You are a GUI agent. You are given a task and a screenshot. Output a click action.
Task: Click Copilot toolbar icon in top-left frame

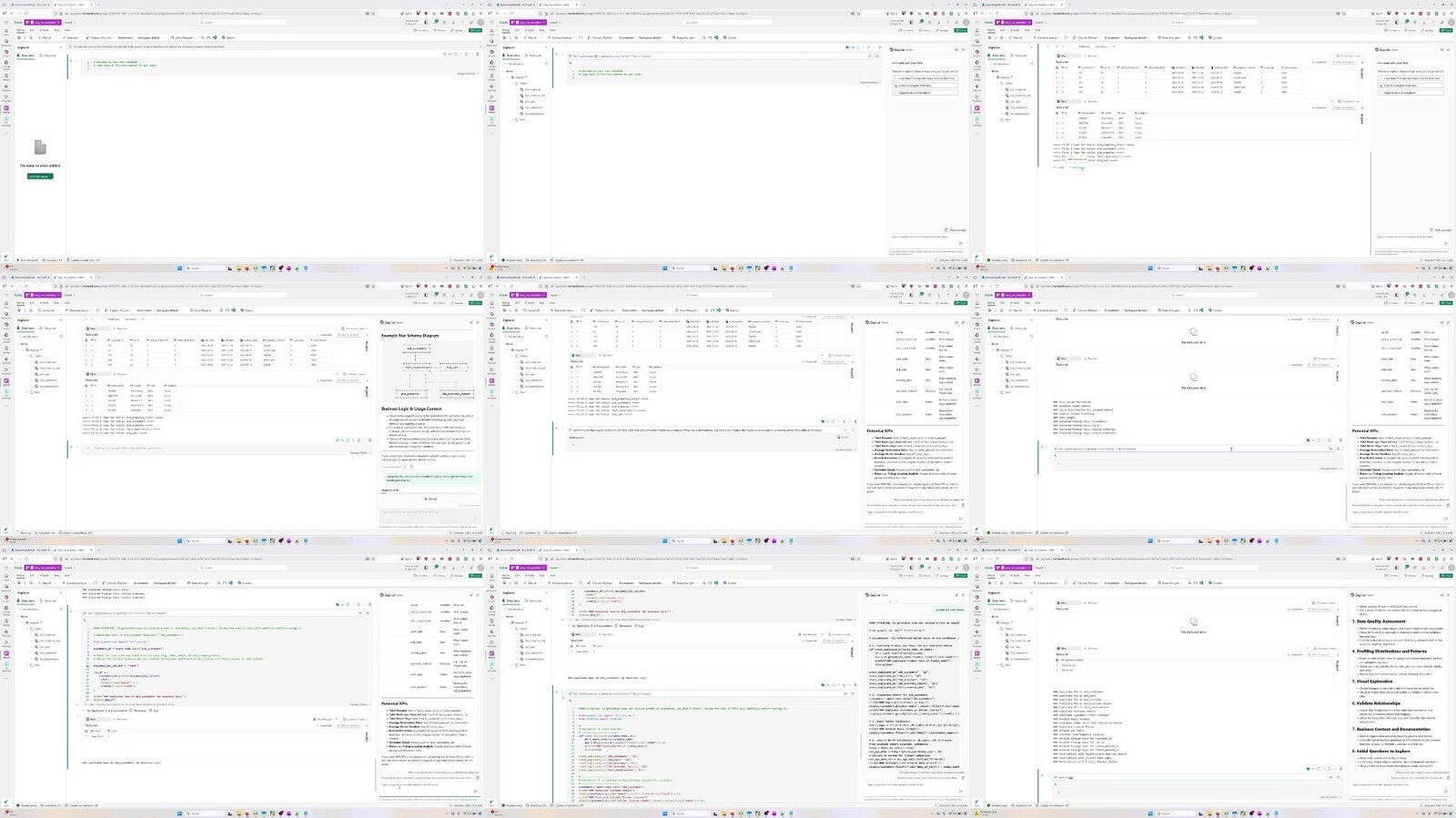[x=228, y=37]
